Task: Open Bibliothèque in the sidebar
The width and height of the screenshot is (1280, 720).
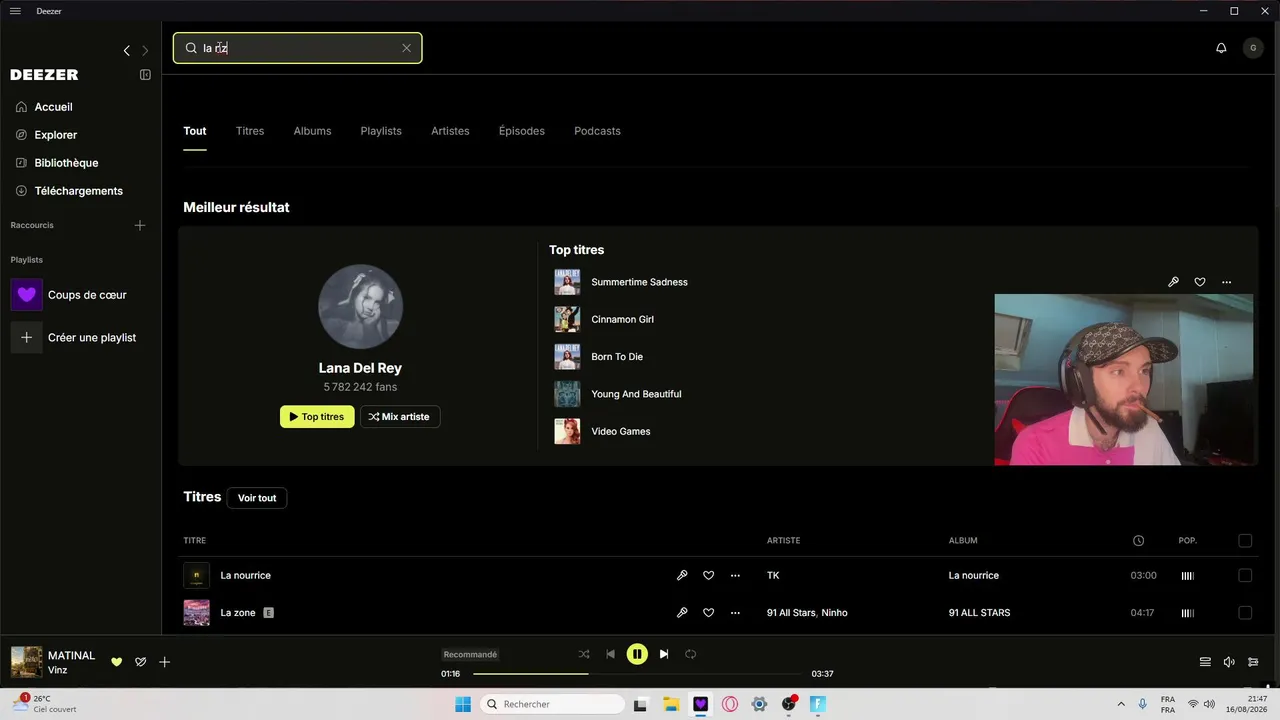Action: coord(66,163)
